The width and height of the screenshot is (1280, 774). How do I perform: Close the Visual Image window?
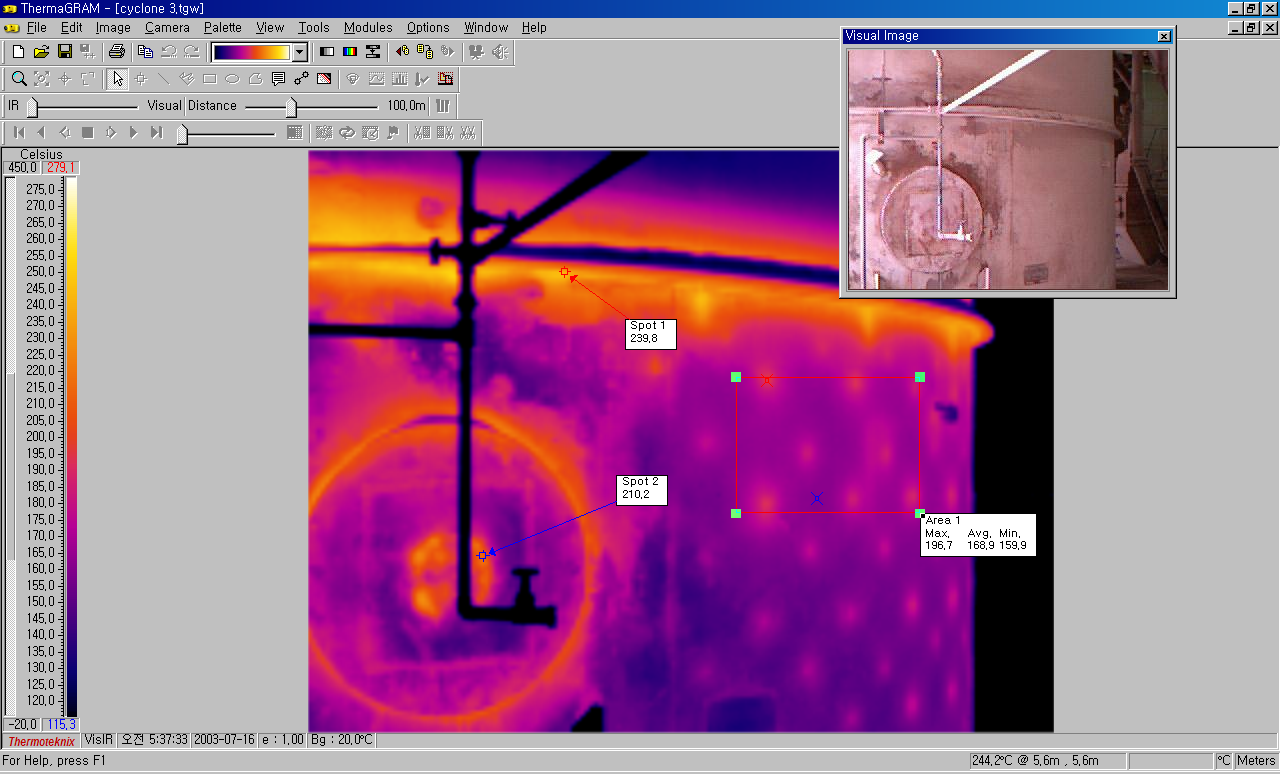(x=1163, y=36)
